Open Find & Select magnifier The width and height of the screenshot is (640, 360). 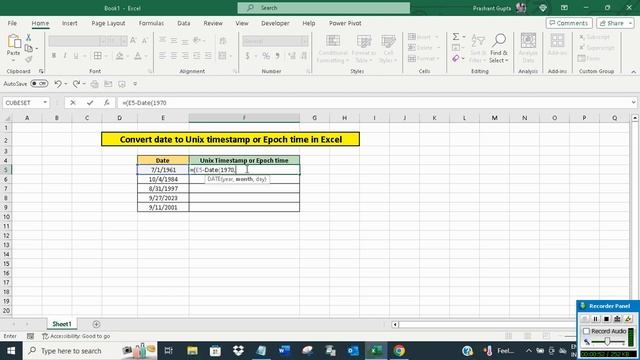coord(499,41)
